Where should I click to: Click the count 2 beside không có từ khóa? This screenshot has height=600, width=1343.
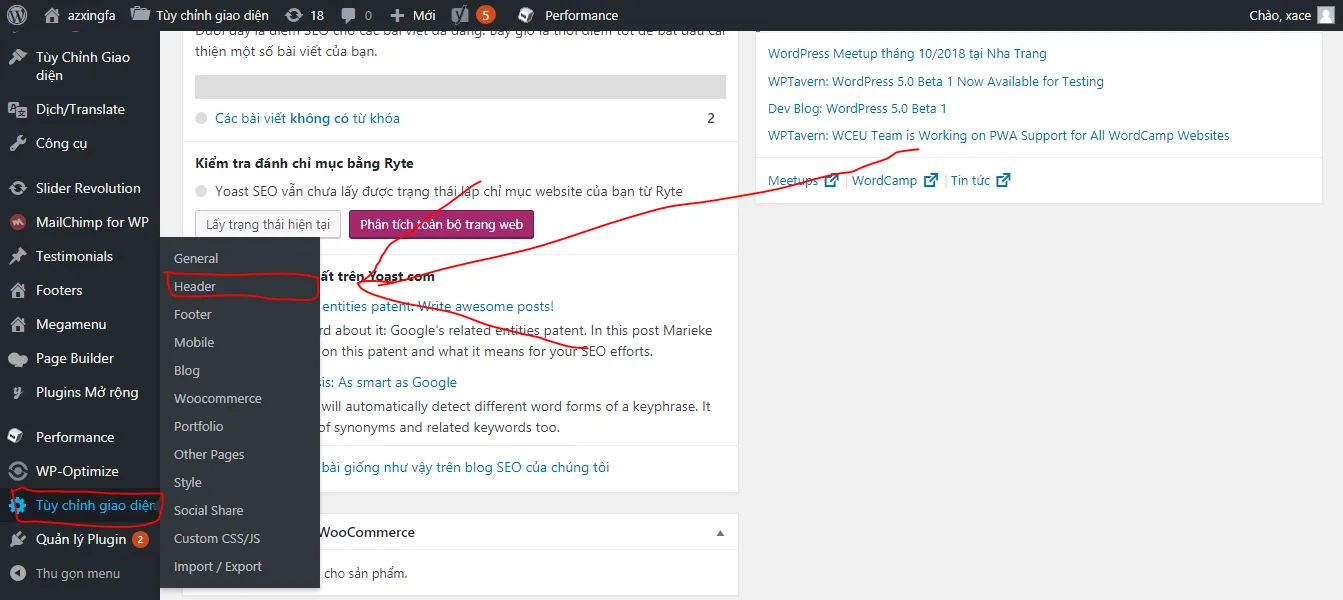coord(711,118)
